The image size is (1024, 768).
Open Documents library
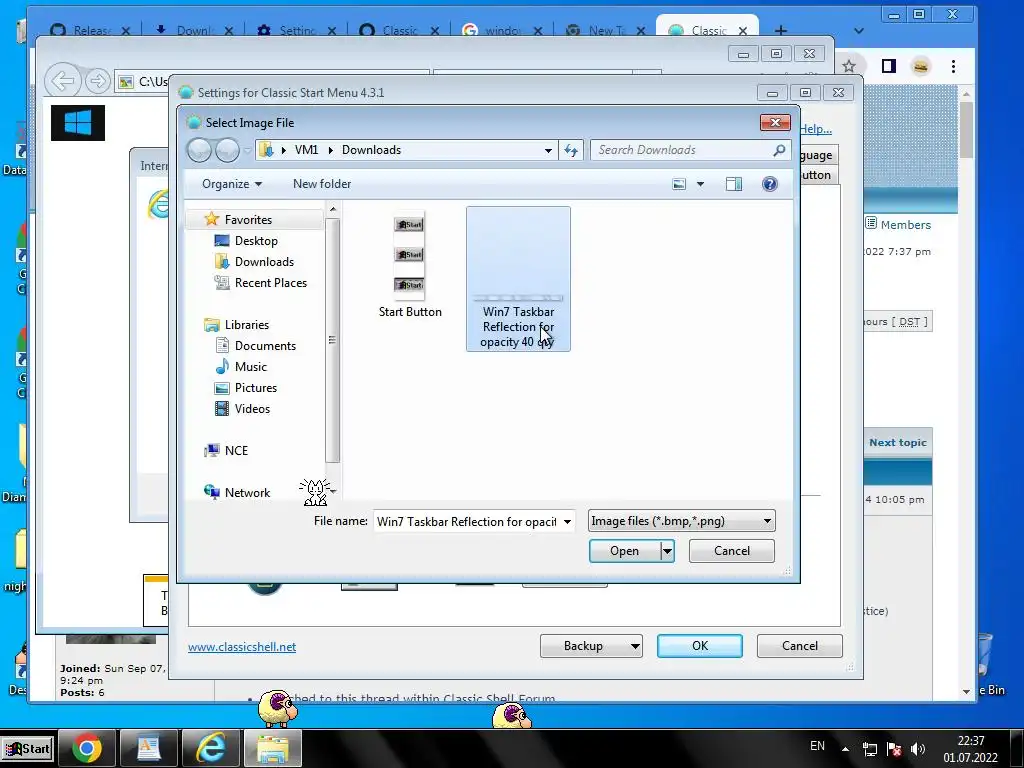coord(264,345)
